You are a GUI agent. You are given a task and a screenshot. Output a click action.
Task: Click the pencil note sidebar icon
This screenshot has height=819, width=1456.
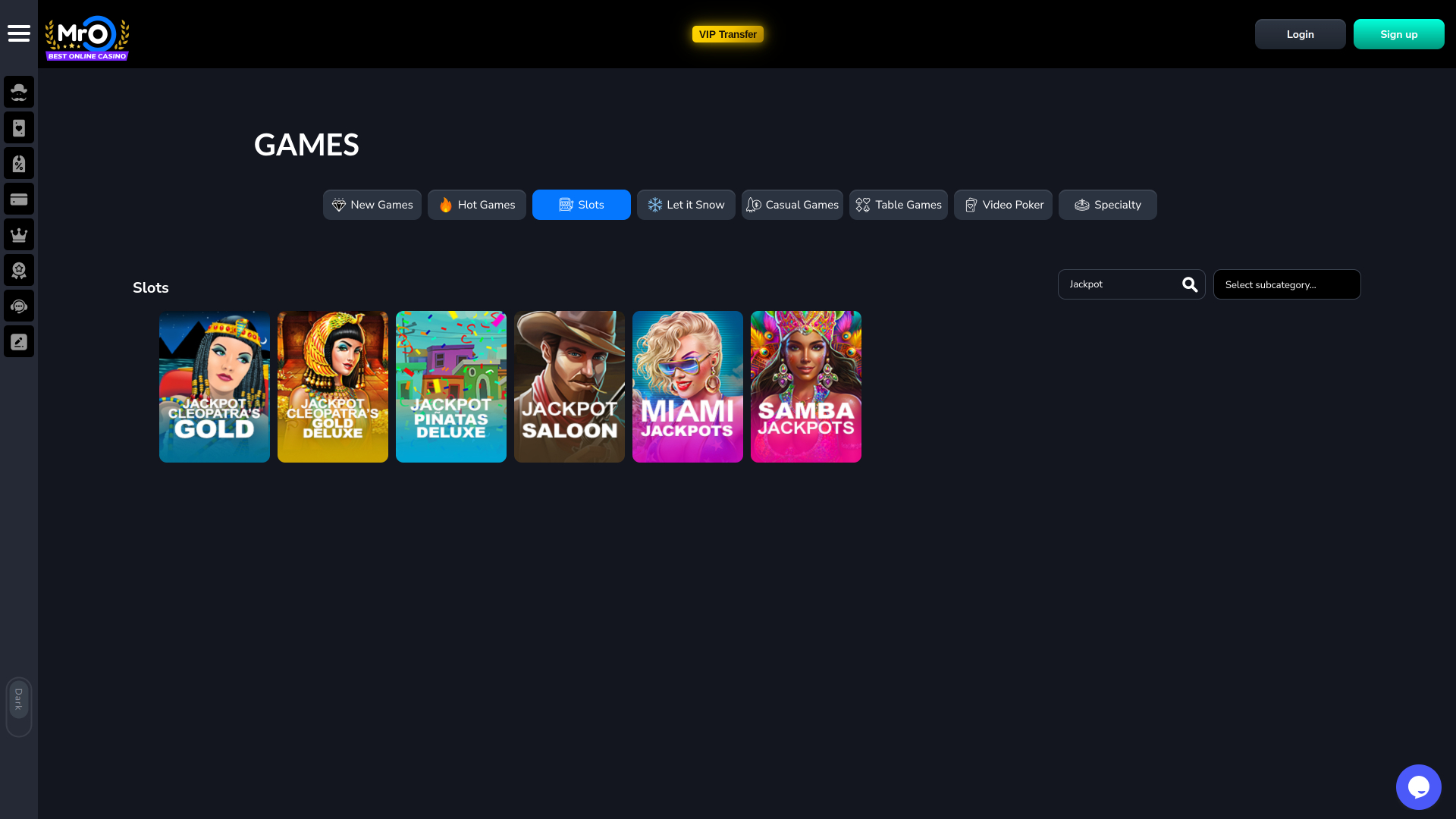tap(18, 341)
